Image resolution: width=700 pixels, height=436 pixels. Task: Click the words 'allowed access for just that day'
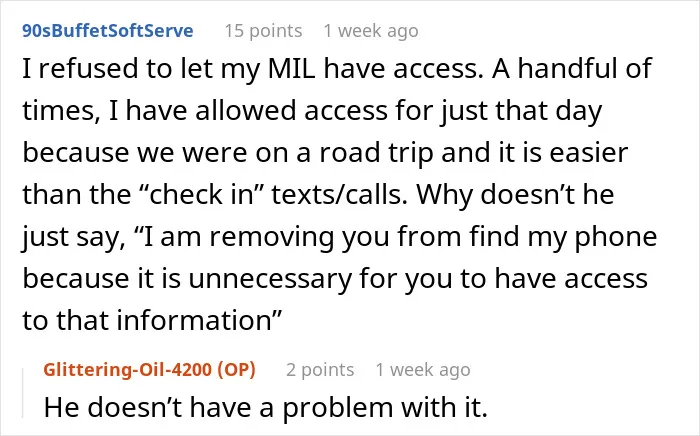pyautogui.click(x=399, y=111)
